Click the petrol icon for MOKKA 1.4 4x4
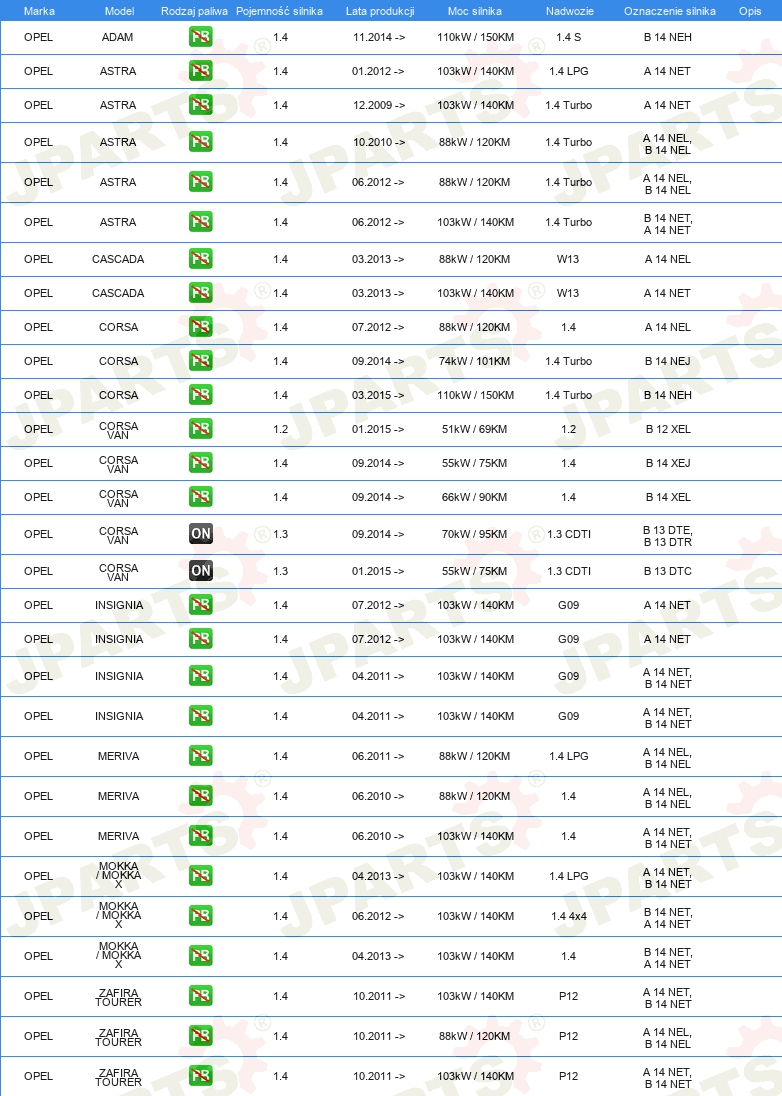Screen dimensions: 782x1096 click(x=201, y=916)
